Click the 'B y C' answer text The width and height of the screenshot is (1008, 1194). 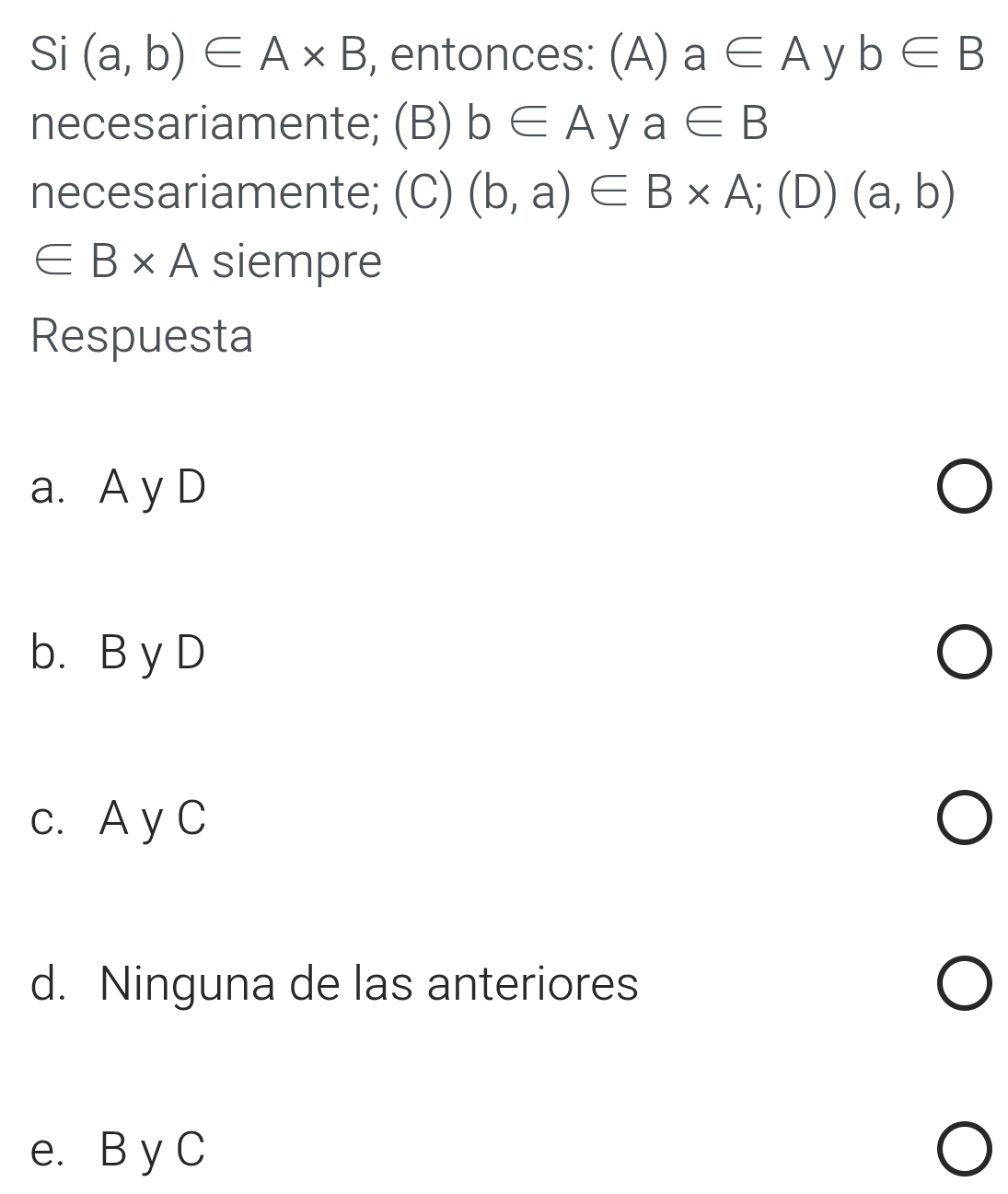click(x=153, y=1149)
